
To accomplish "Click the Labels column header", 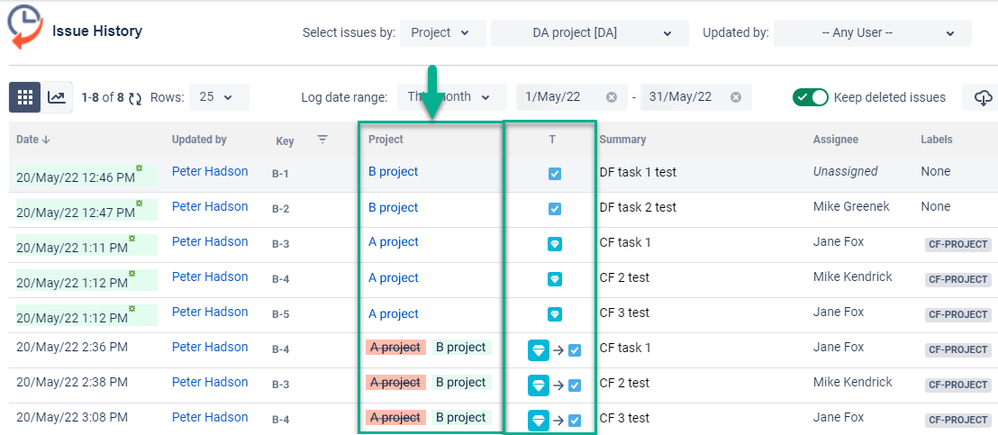I will point(936,139).
